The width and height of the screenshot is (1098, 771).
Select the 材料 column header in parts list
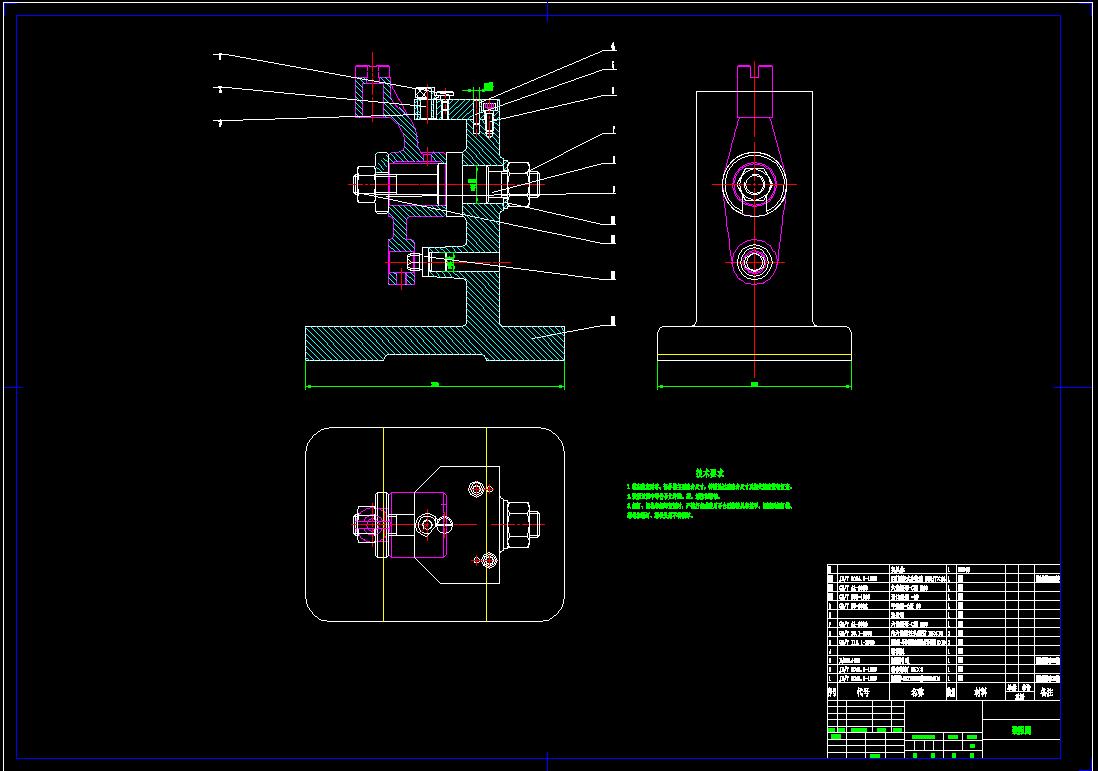(x=980, y=692)
